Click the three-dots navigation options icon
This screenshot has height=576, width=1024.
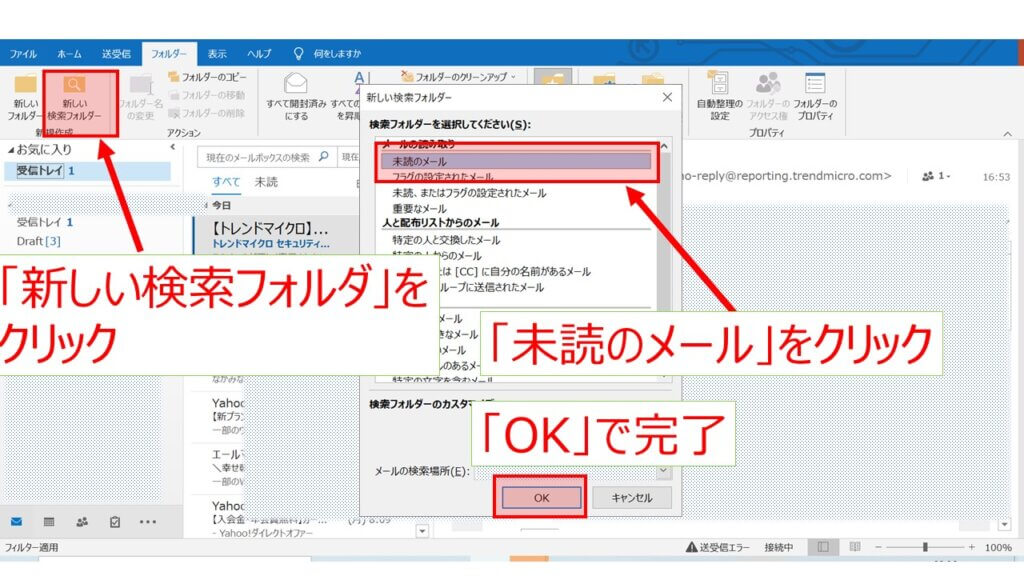[148, 521]
